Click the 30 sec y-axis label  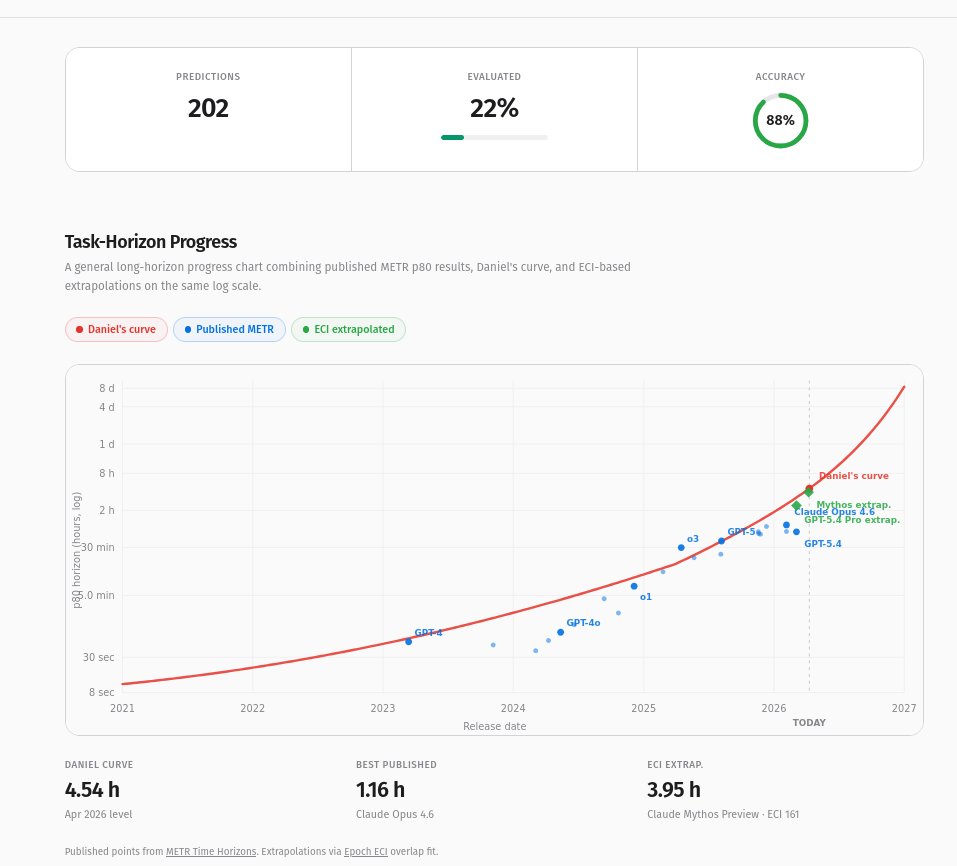click(98, 657)
